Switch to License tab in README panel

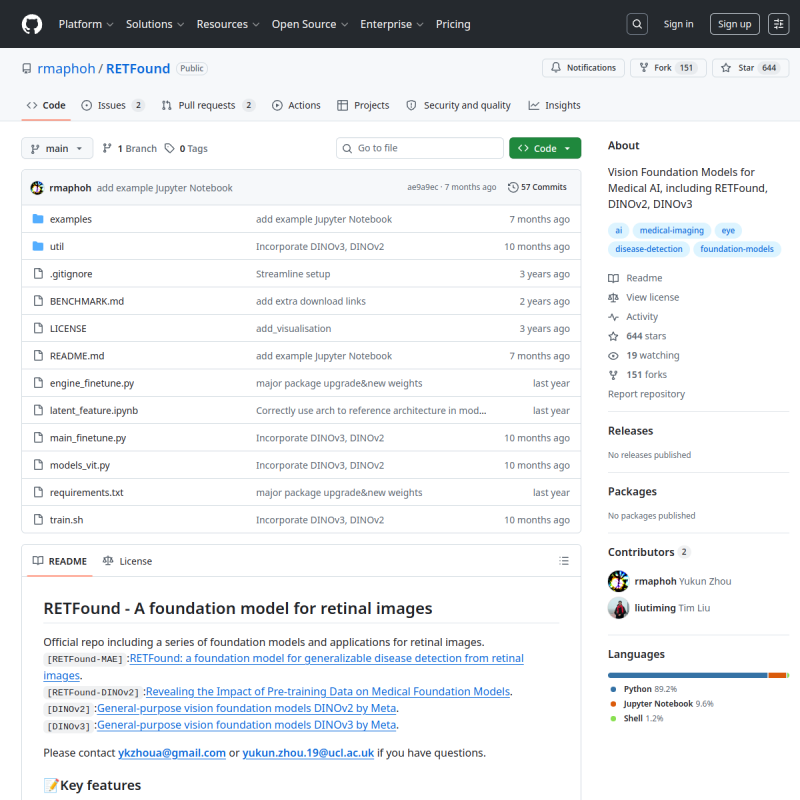[128, 561]
